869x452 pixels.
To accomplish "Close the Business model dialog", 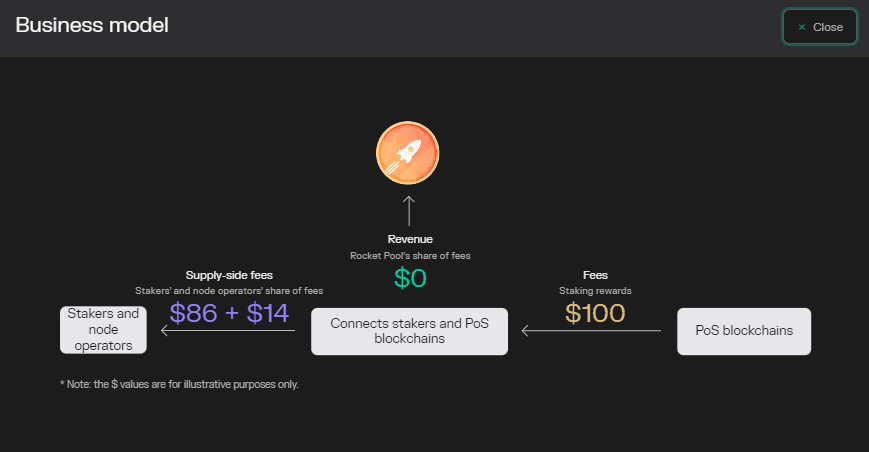I will tap(819, 27).
